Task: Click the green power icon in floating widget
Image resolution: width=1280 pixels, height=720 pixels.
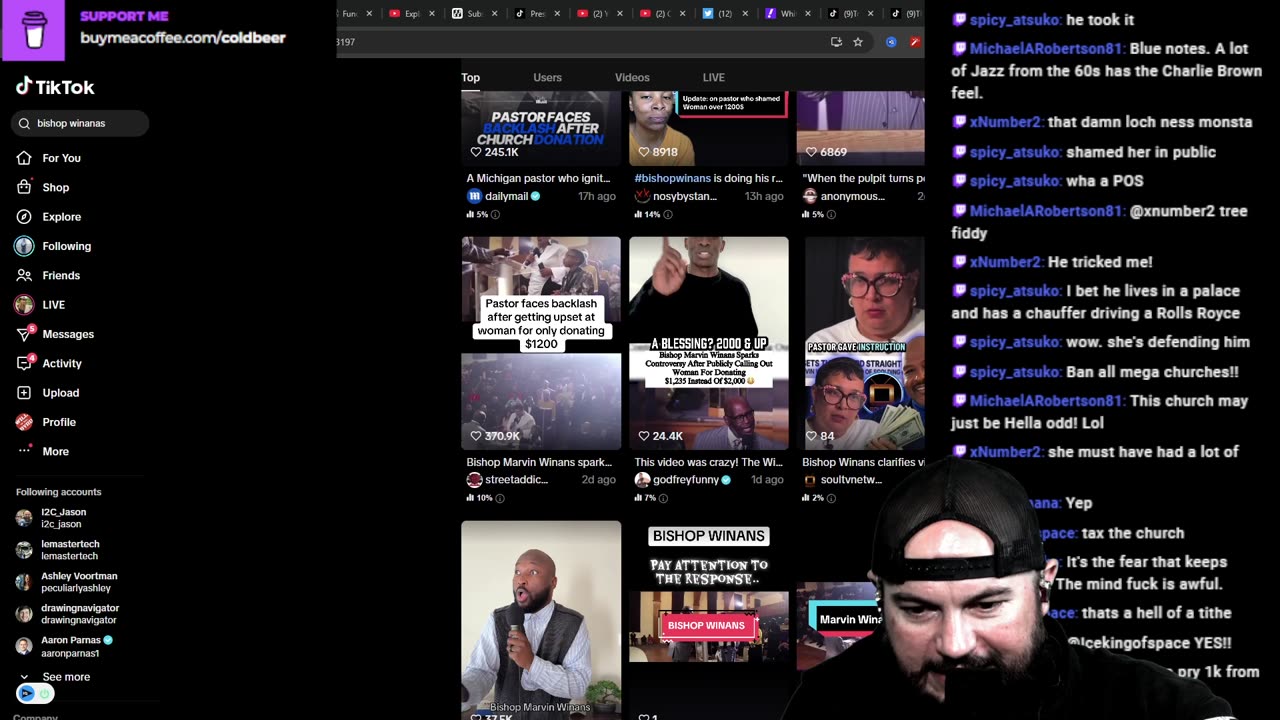Action: click(x=44, y=693)
